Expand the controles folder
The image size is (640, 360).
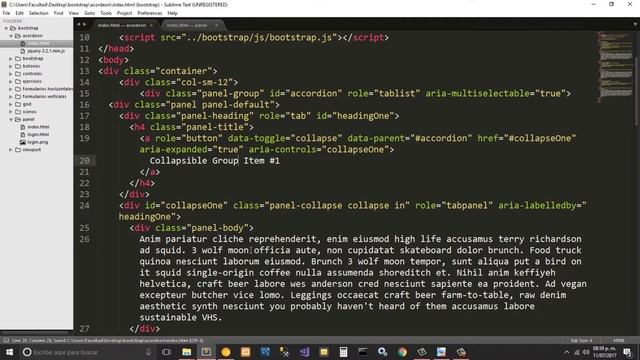point(11,74)
